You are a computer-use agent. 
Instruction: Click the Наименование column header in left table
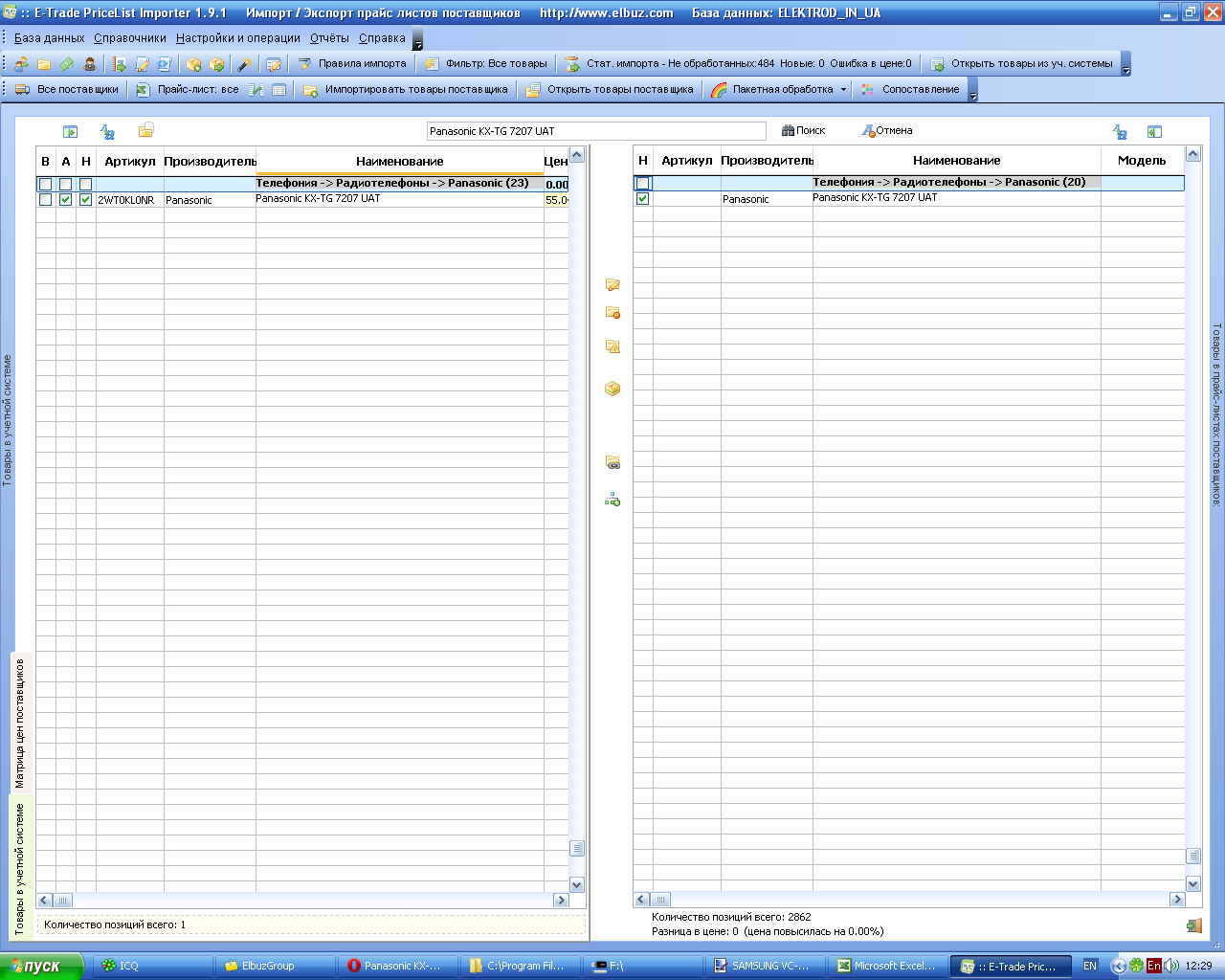(x=400, y=162)
